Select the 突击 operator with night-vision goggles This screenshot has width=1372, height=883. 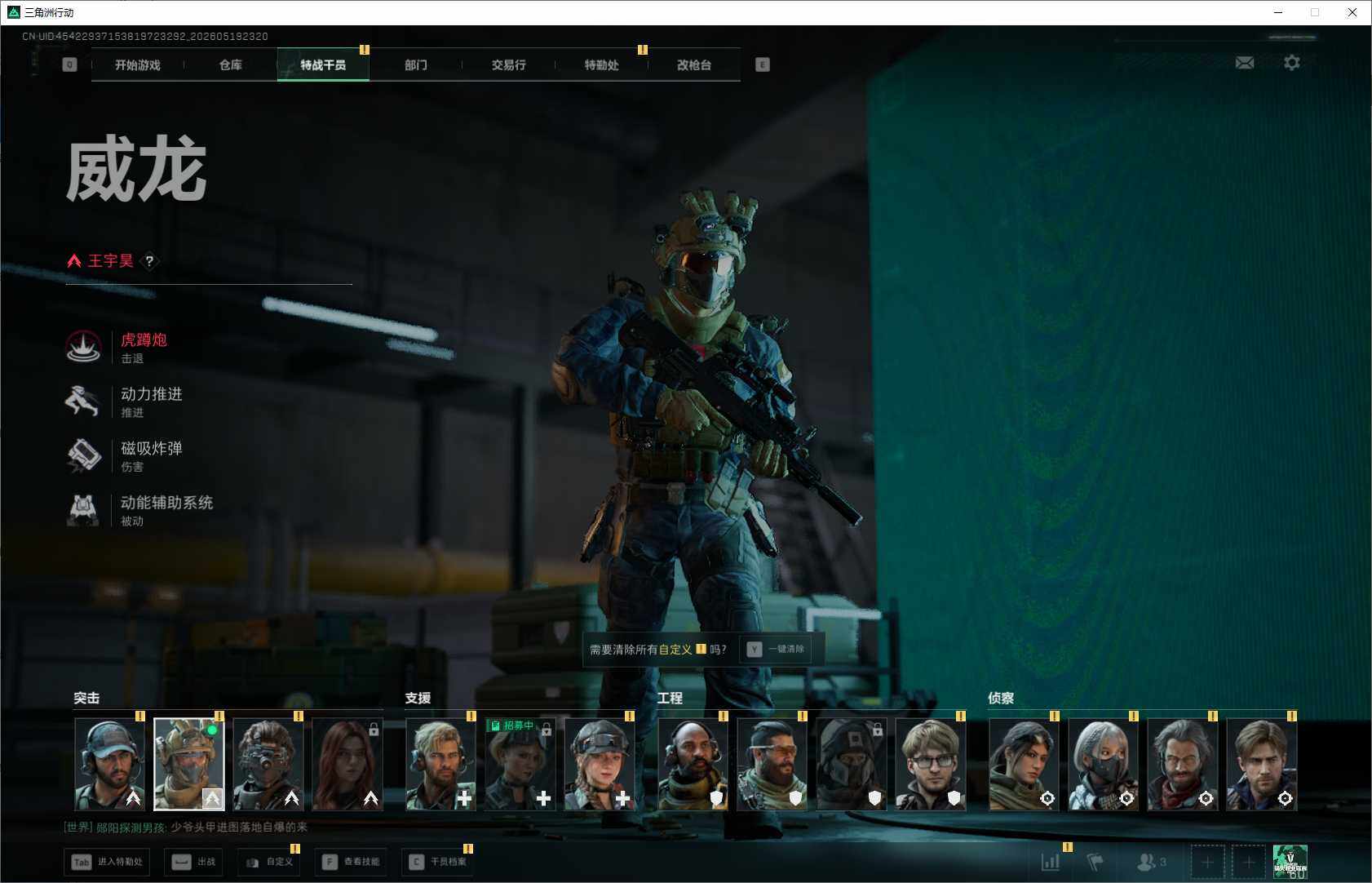point(268,764)
